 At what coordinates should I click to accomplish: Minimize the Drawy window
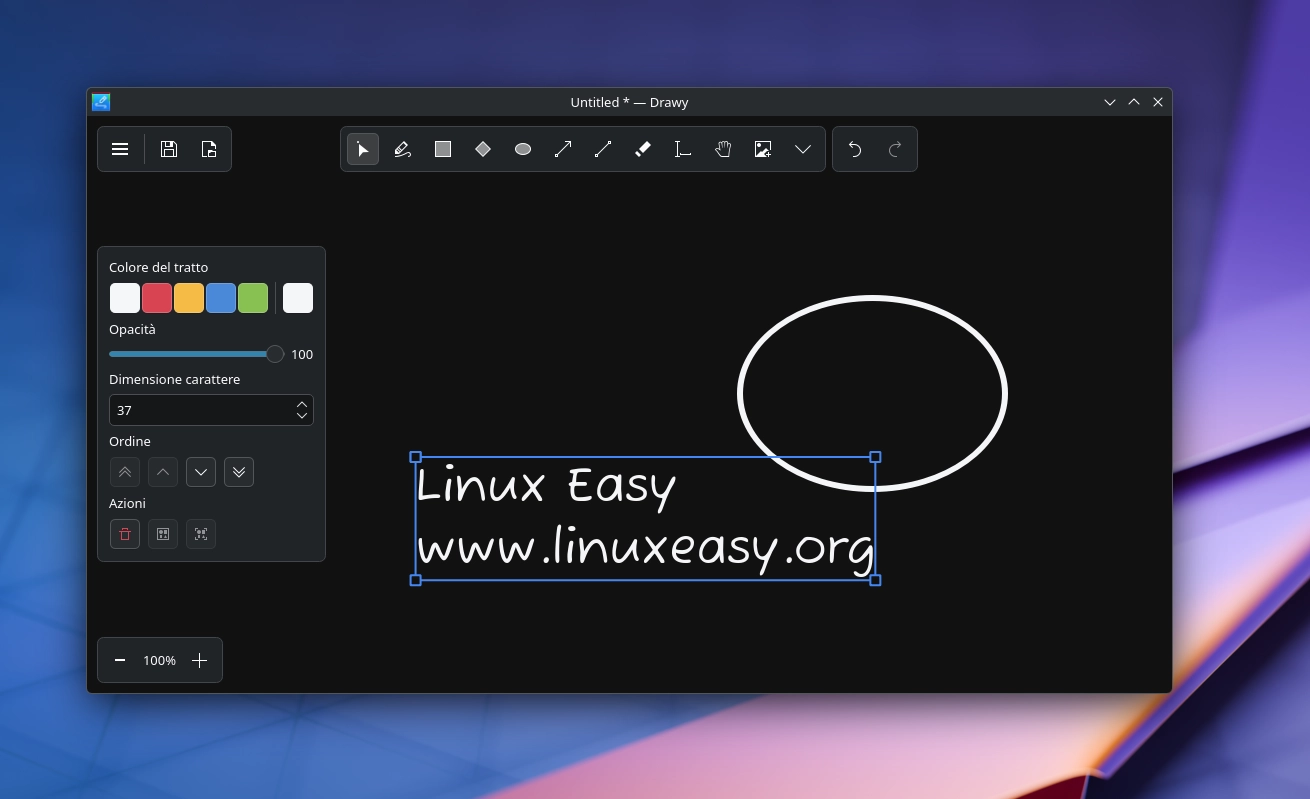1110,102
